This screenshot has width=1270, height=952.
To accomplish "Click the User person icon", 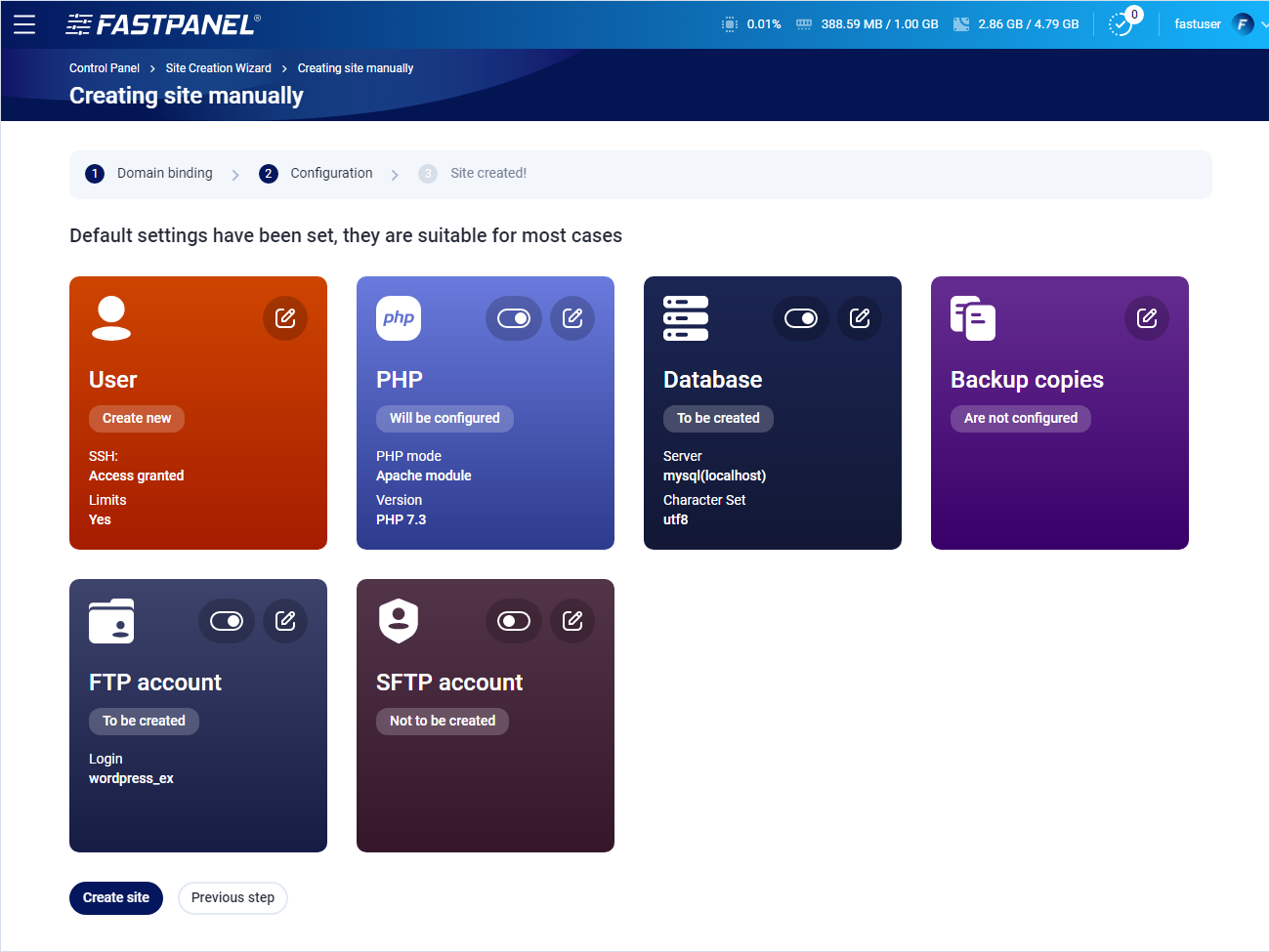I will coord(111,318).
